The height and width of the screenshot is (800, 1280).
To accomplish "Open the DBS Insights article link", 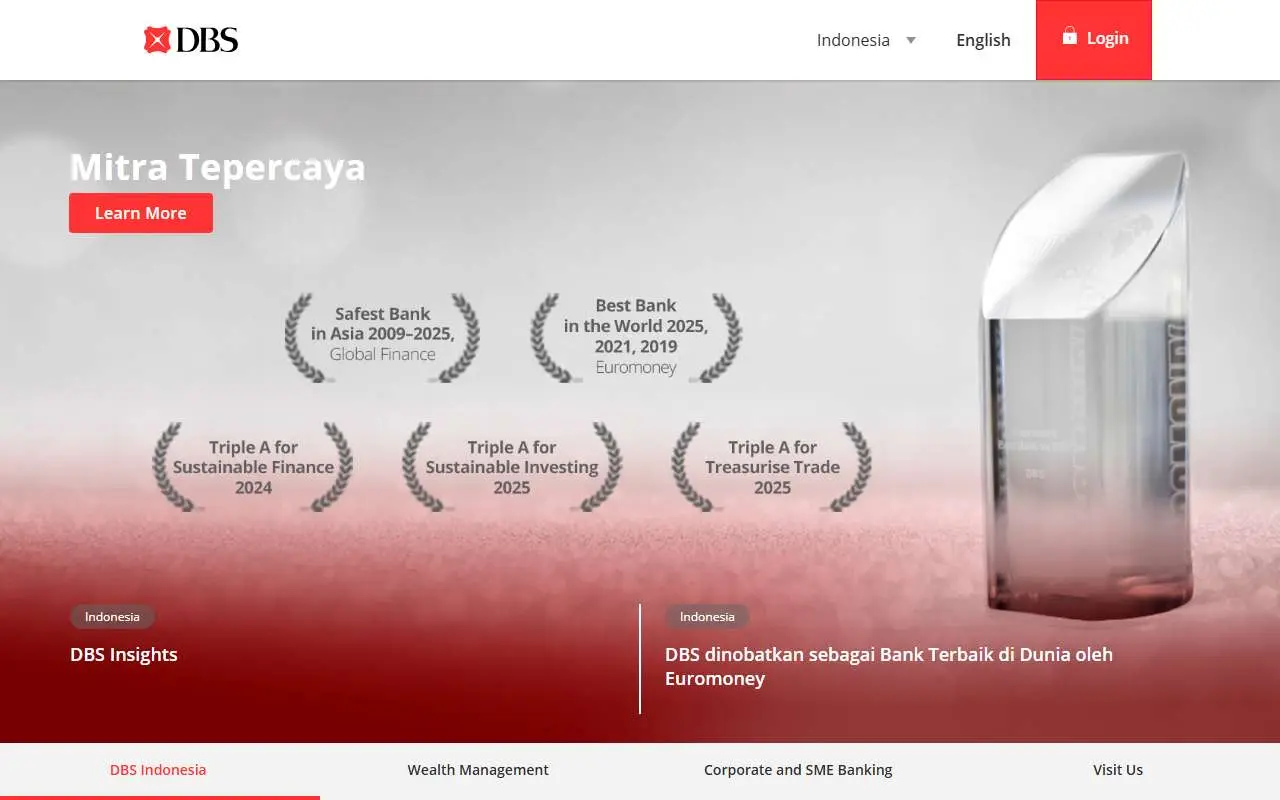I will tap(124, 655).
